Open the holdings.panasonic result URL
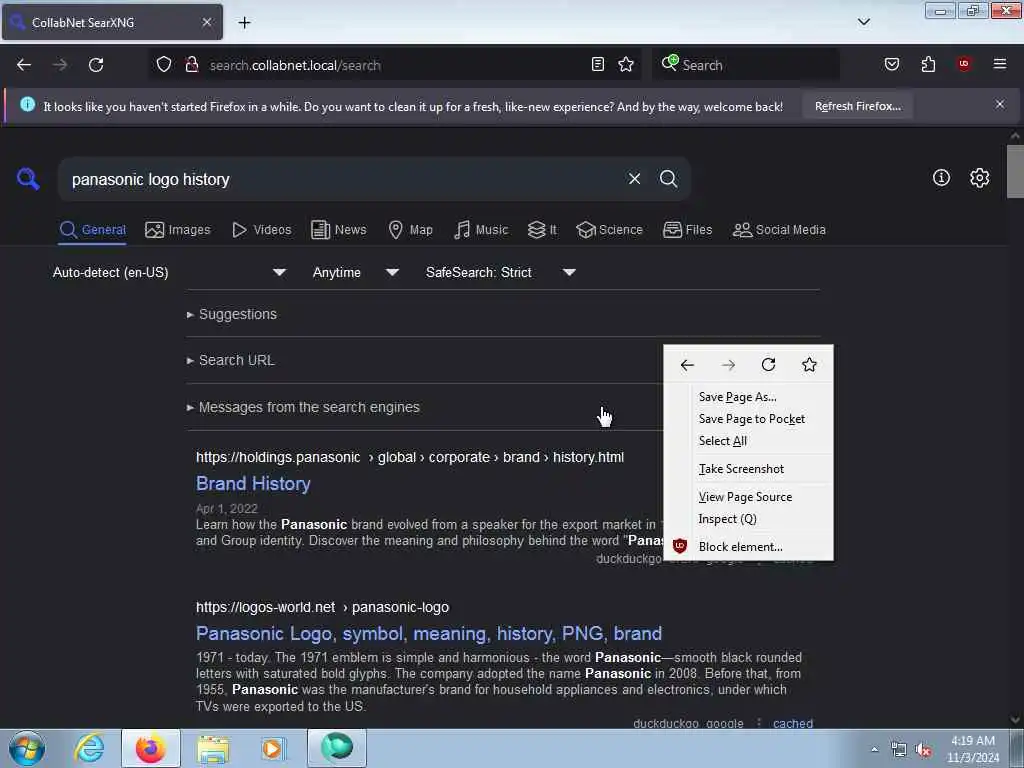The image size is (1024, 768). [x=409, y=457]
